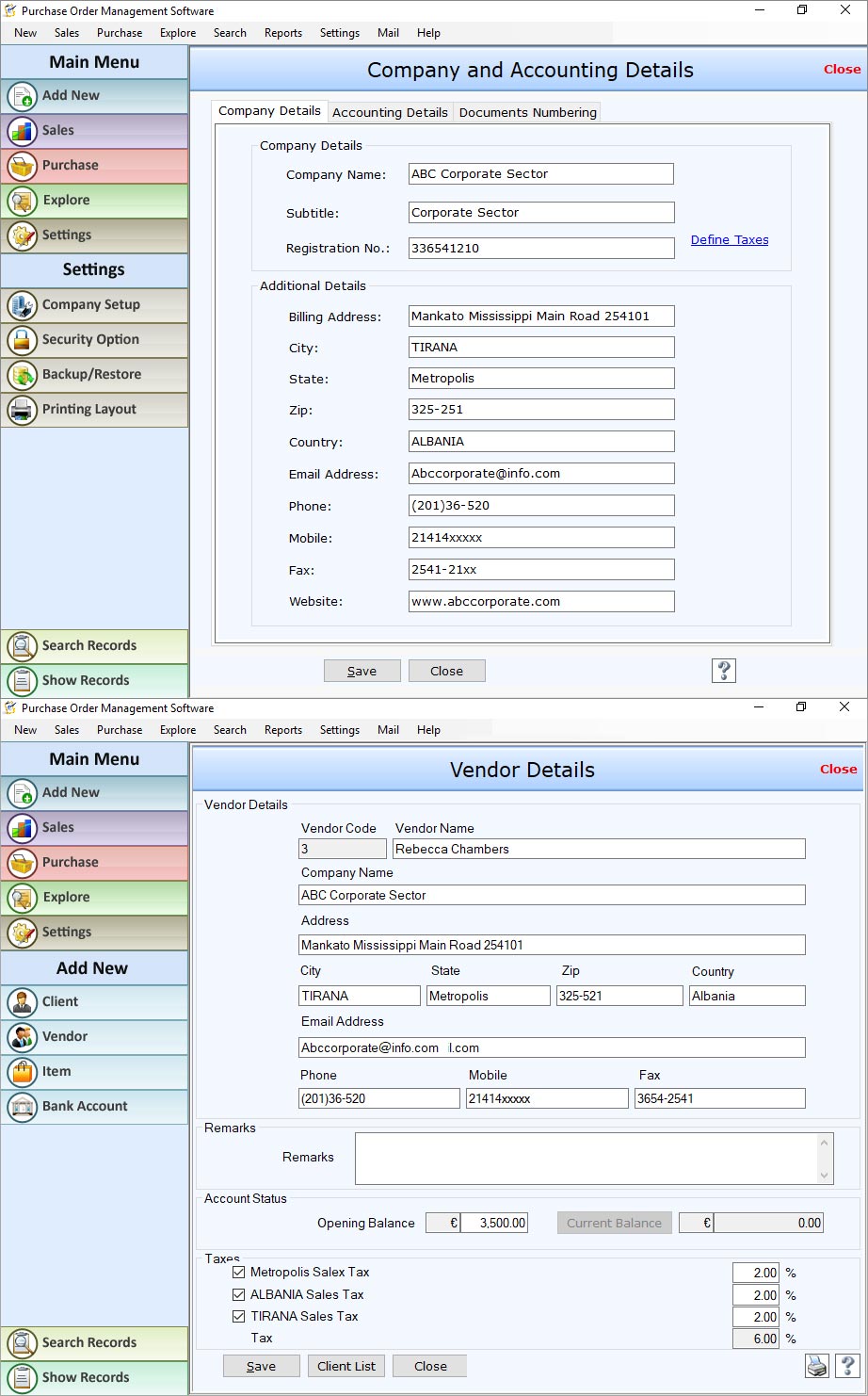Click Email Address field in Vendor Details
Screen dimensions: 868x1396
(x=552, y=1047)
